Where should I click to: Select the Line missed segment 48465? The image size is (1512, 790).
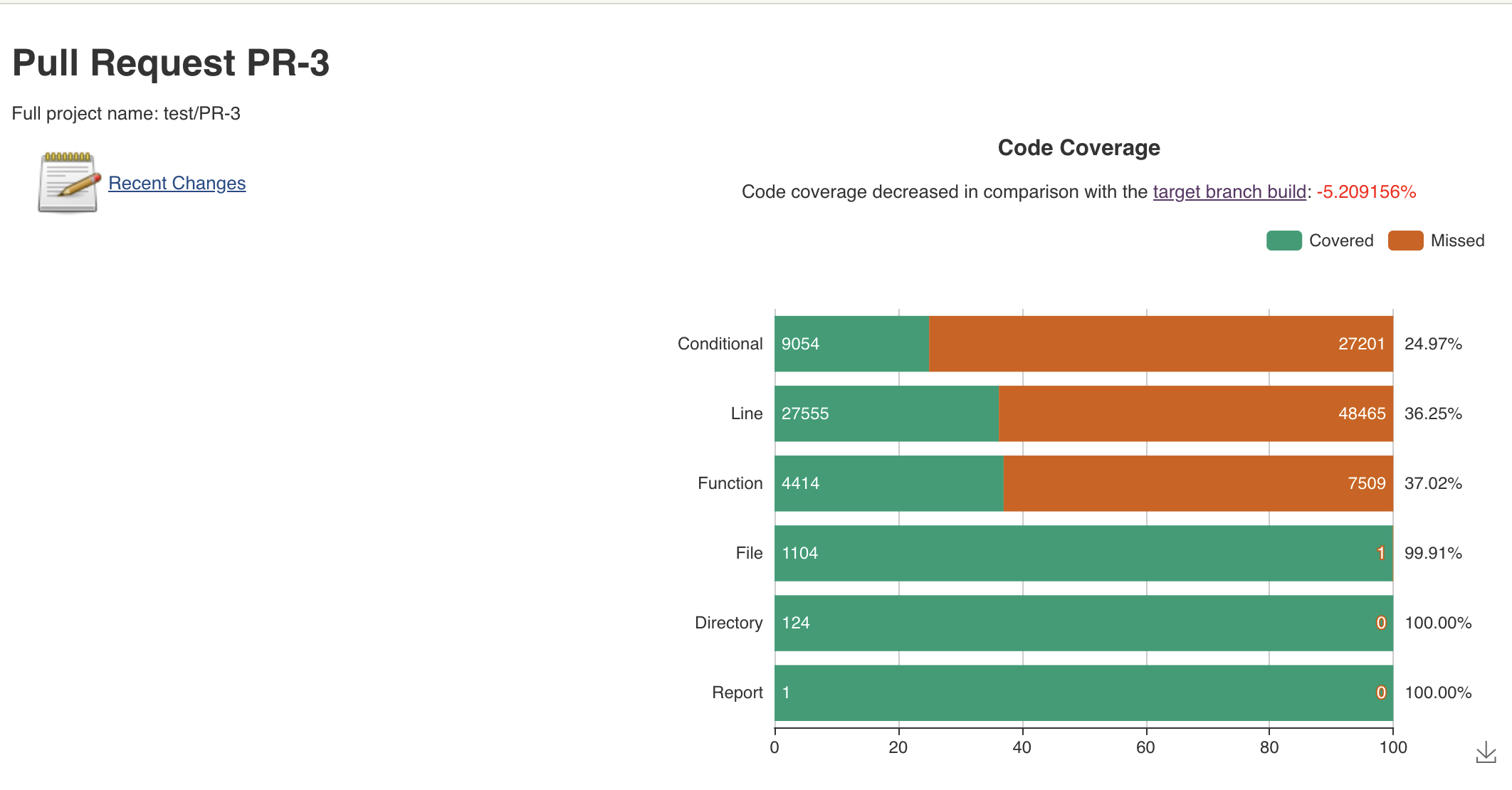coord(1196,414)
